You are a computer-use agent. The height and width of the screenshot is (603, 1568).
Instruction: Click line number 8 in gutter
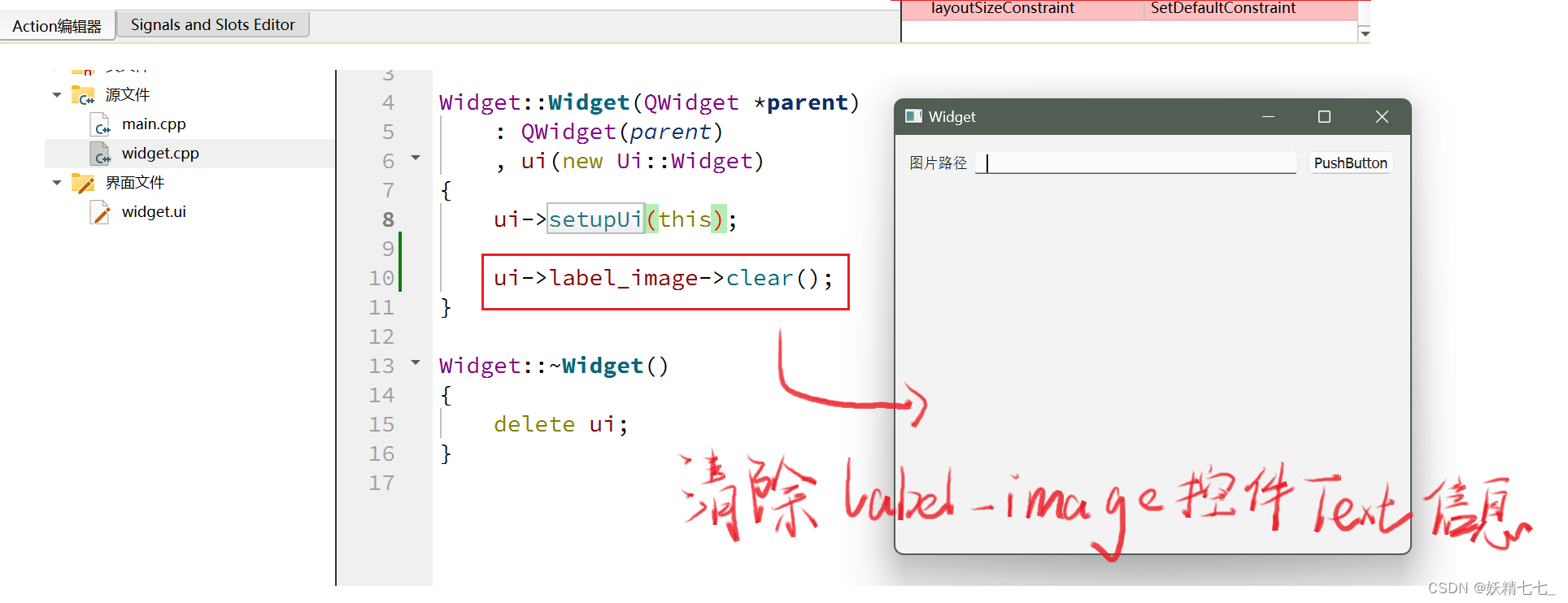point(388,219)
